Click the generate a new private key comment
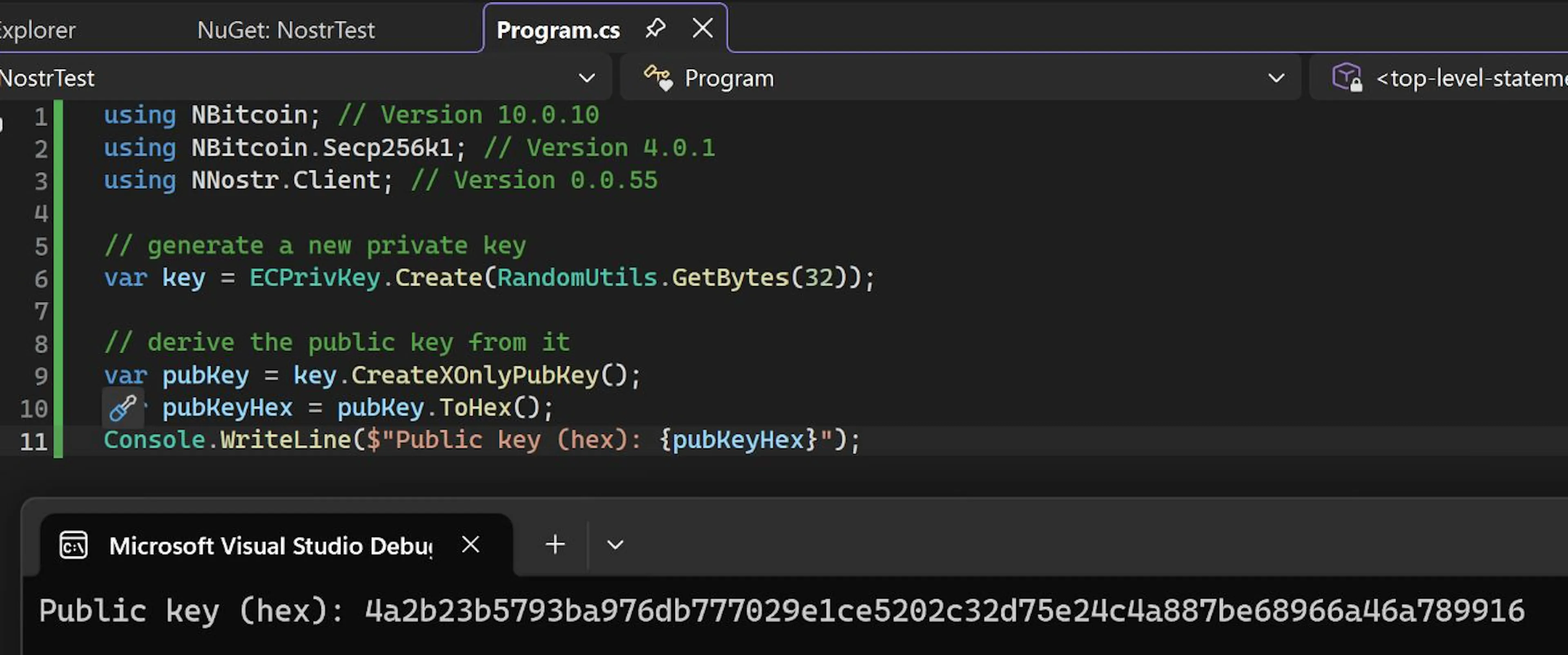This screenshot has height=655, width=1568. coord(315,246)
